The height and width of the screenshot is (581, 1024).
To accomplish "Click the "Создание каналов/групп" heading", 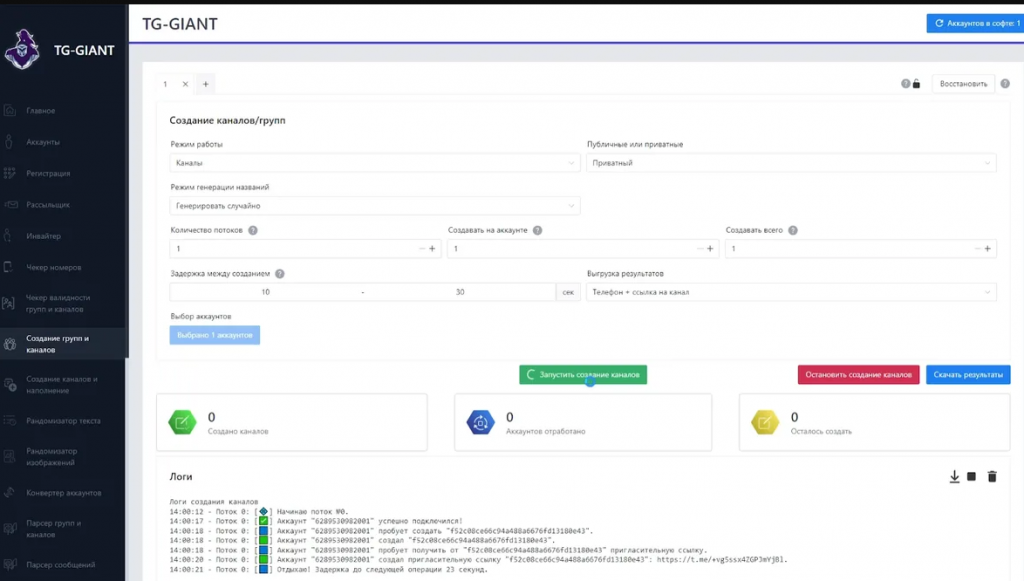I will (x=227, y=120).
